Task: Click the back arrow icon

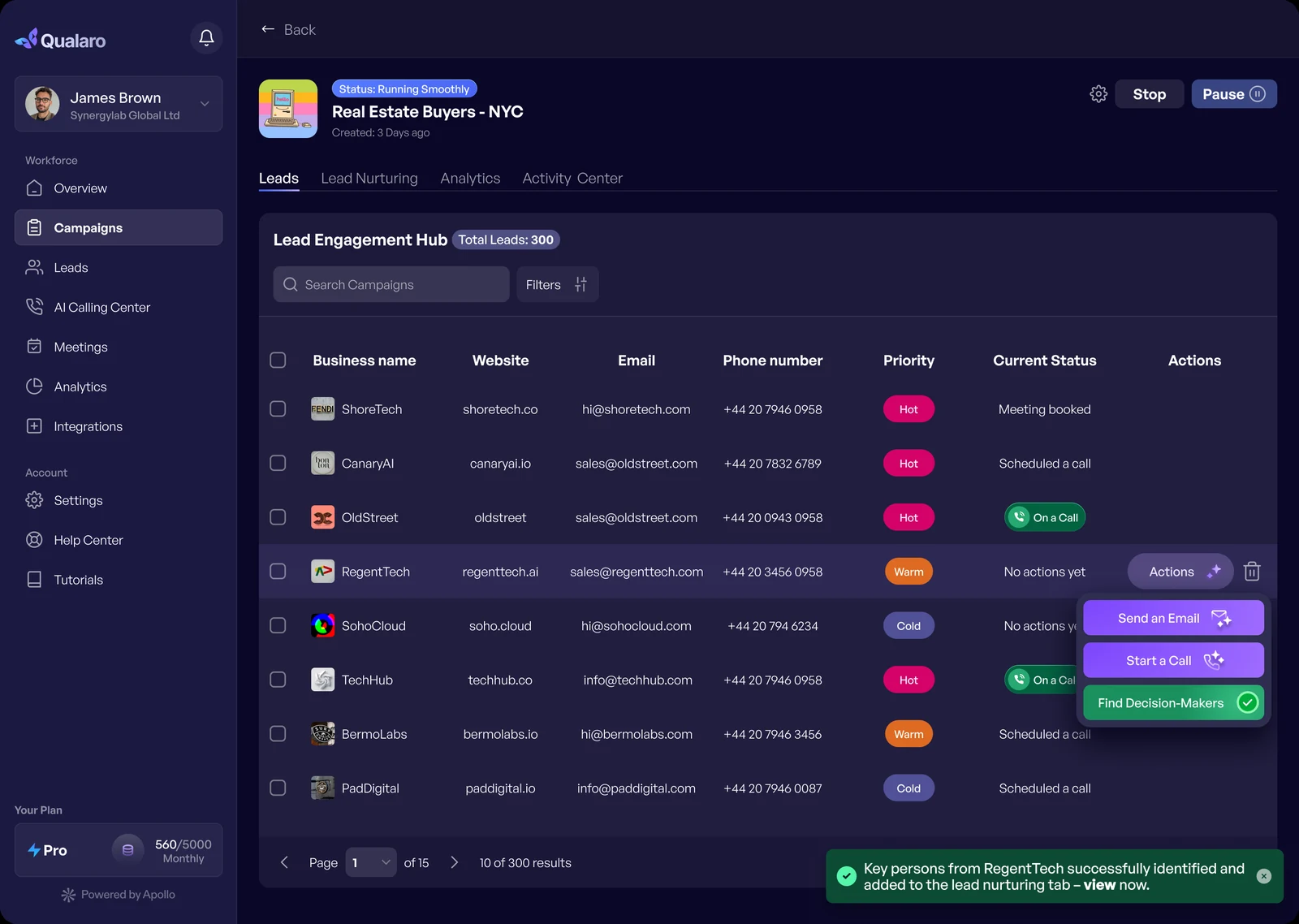Action: coord(268,29)
